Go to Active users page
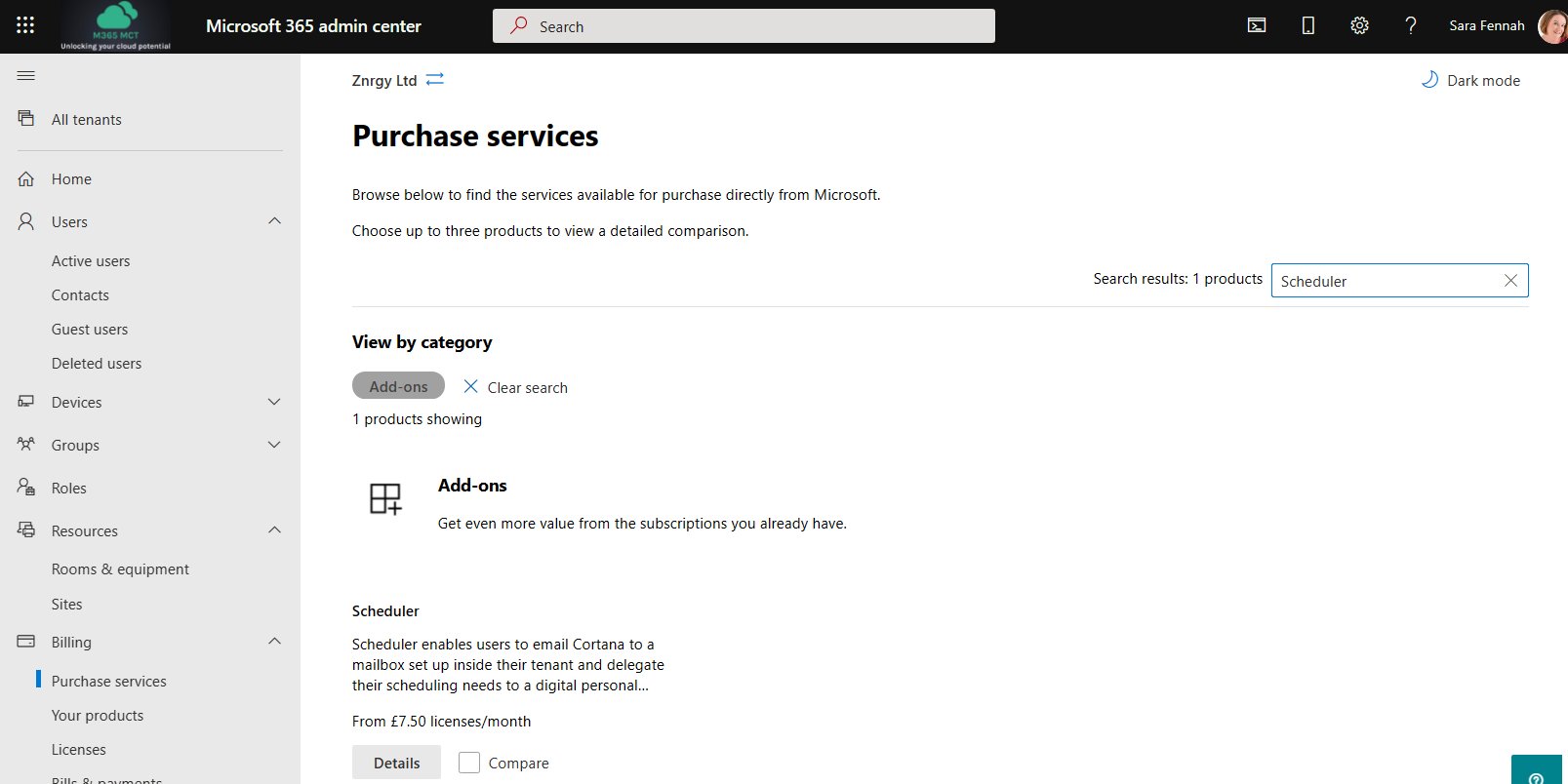1568x784 pixels. (x=91, y=261)
